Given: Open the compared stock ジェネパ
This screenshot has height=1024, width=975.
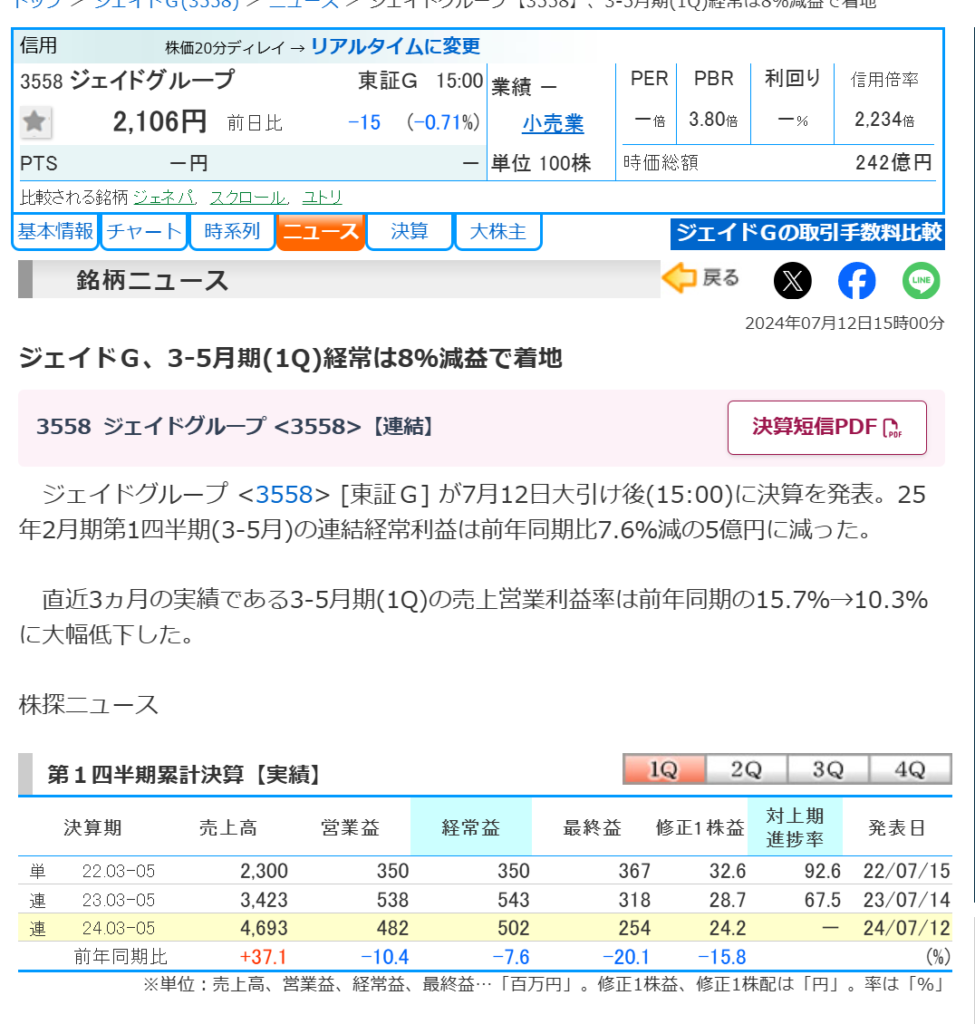Looking at the screenshot, I should pos(163,197).
